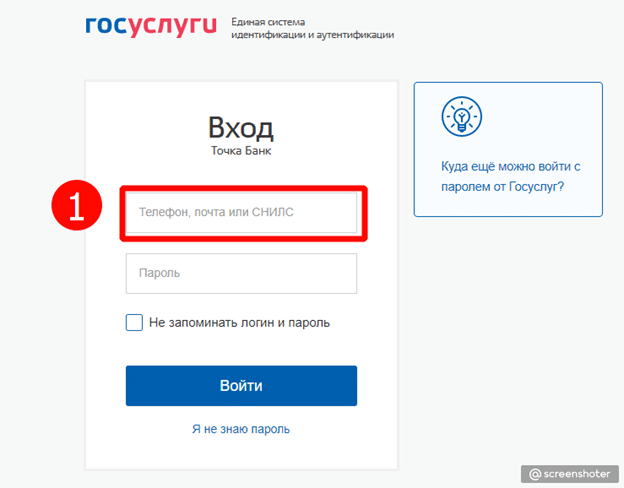624x488 pixels.
Task: Click the Госуслуг? text in the info card
Action: point(536,186)
